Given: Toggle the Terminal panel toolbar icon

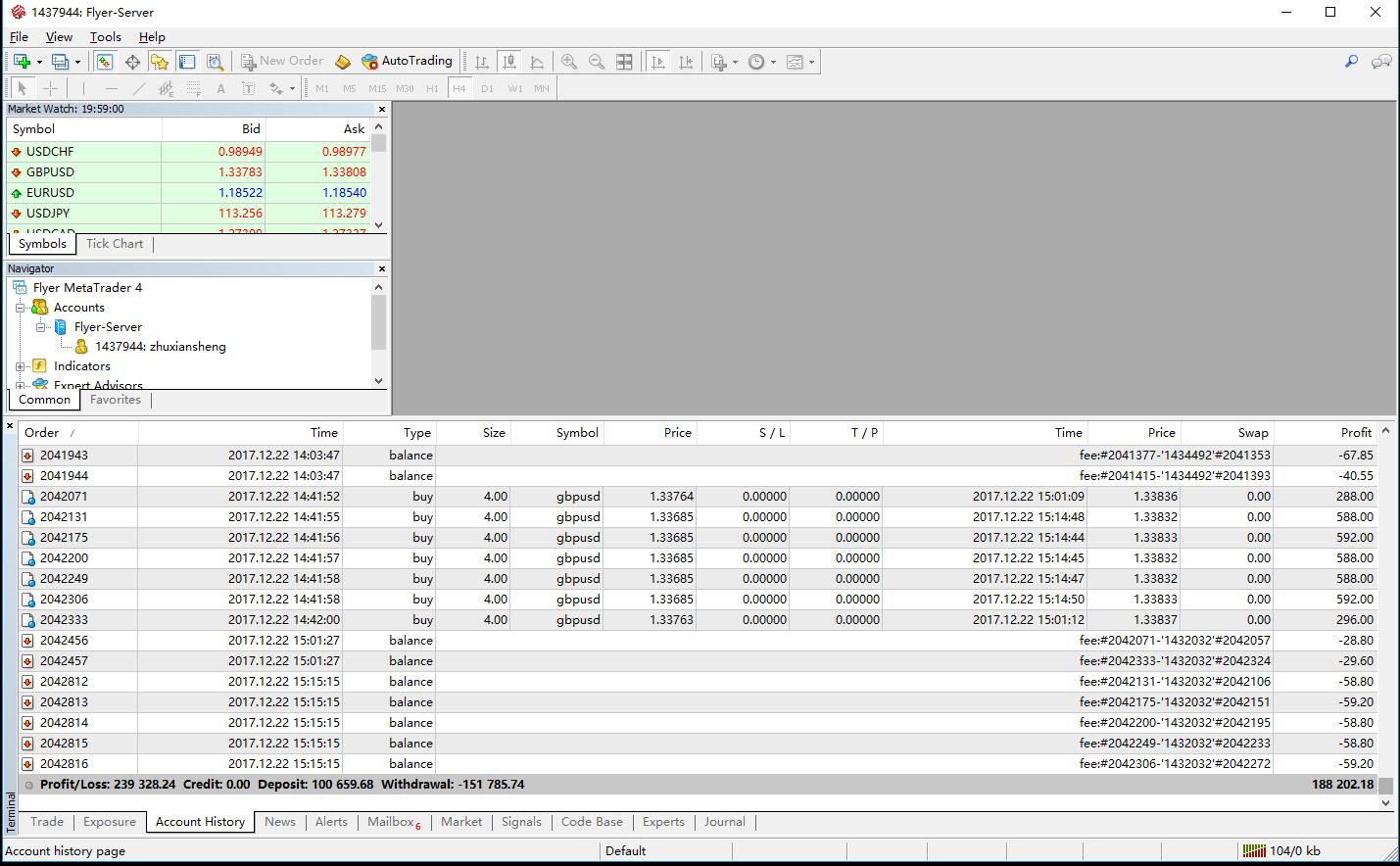Looking at the screenshot, I should pyautogui.click(x=187, y=62).
